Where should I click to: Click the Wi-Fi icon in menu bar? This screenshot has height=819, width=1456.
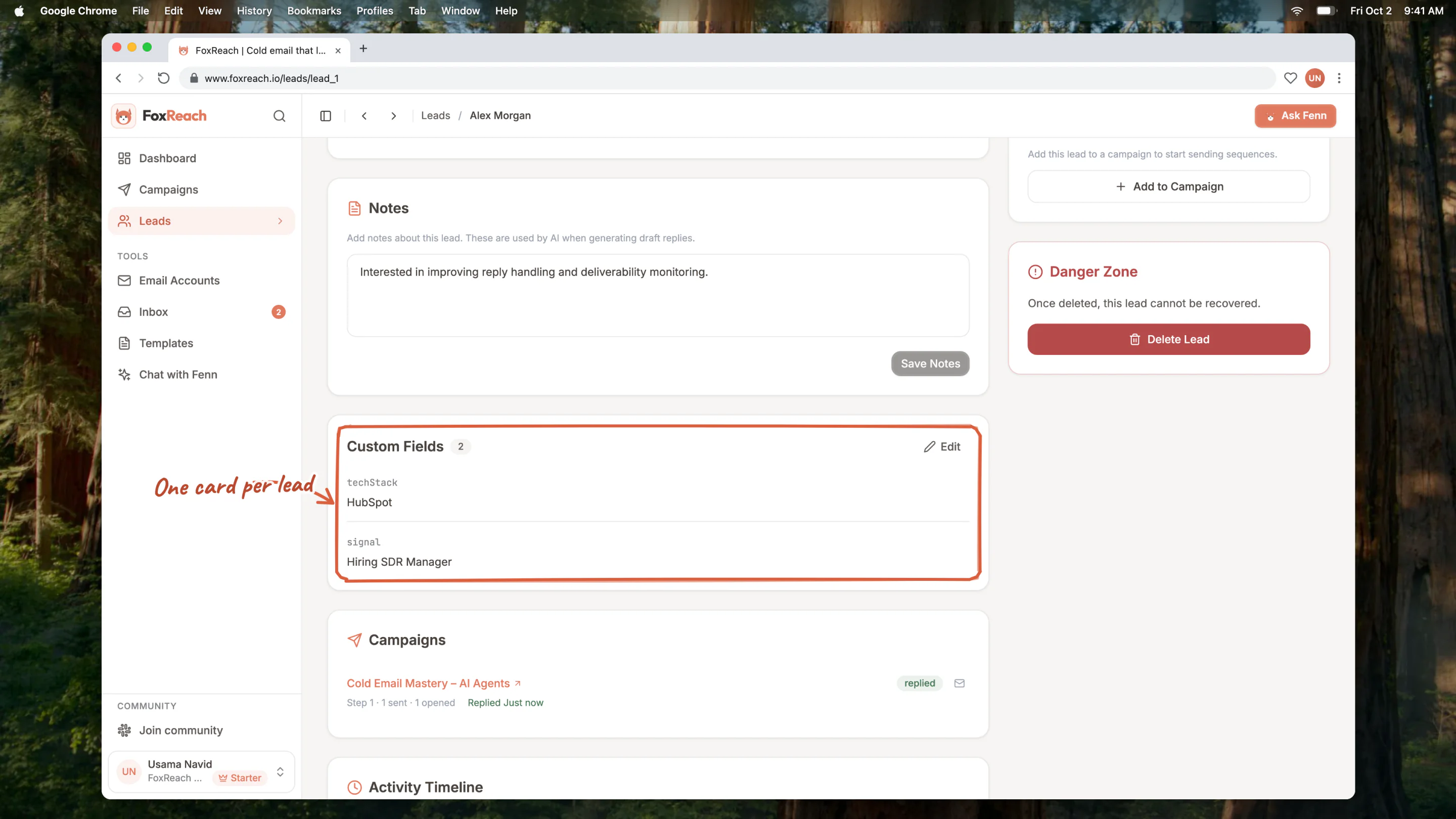1297,11
